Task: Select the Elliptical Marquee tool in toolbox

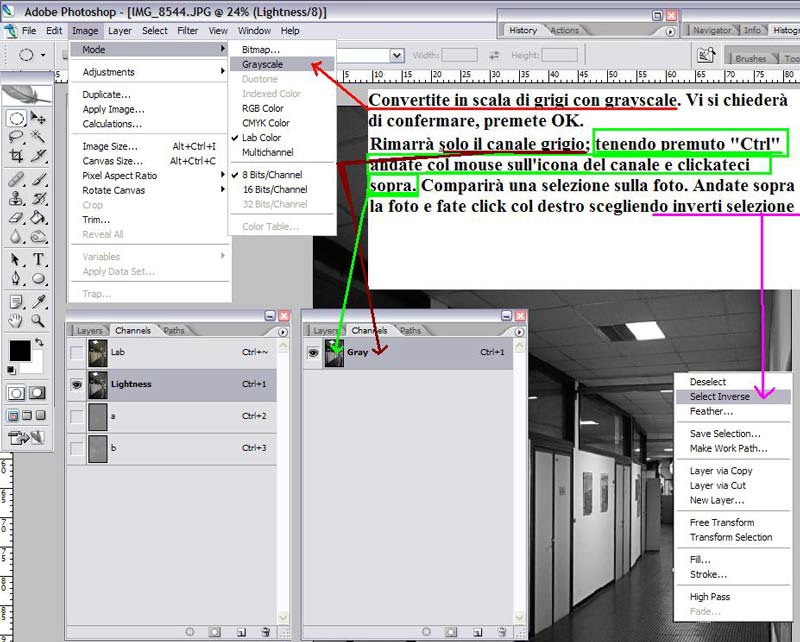Action: pyautogui.click(x=16, y=118)
